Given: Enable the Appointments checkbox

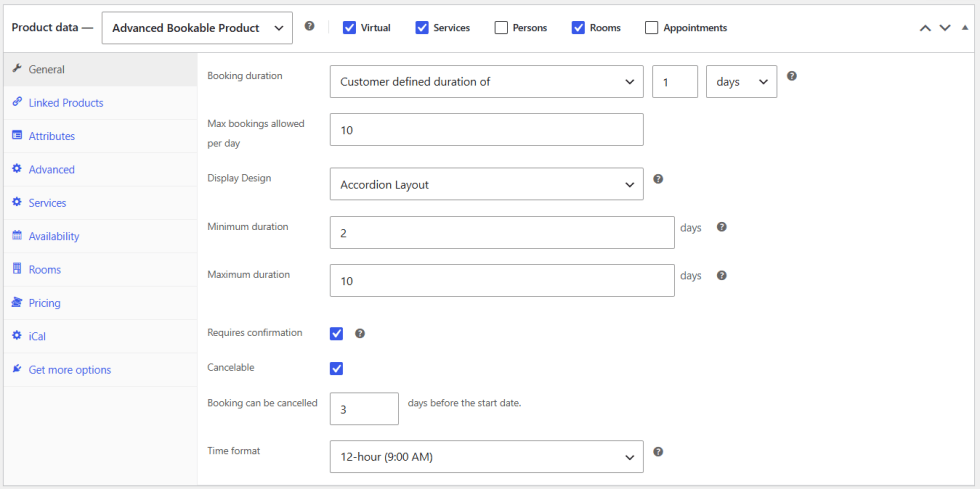Looking at the screenshot, I should click(651, 28).
